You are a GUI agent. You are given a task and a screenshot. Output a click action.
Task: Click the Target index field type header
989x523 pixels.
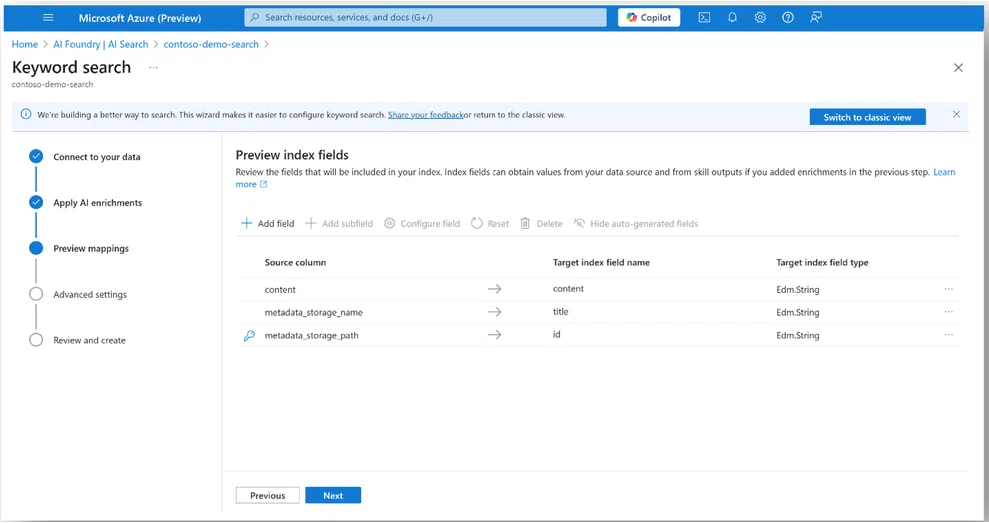point(822,262)
